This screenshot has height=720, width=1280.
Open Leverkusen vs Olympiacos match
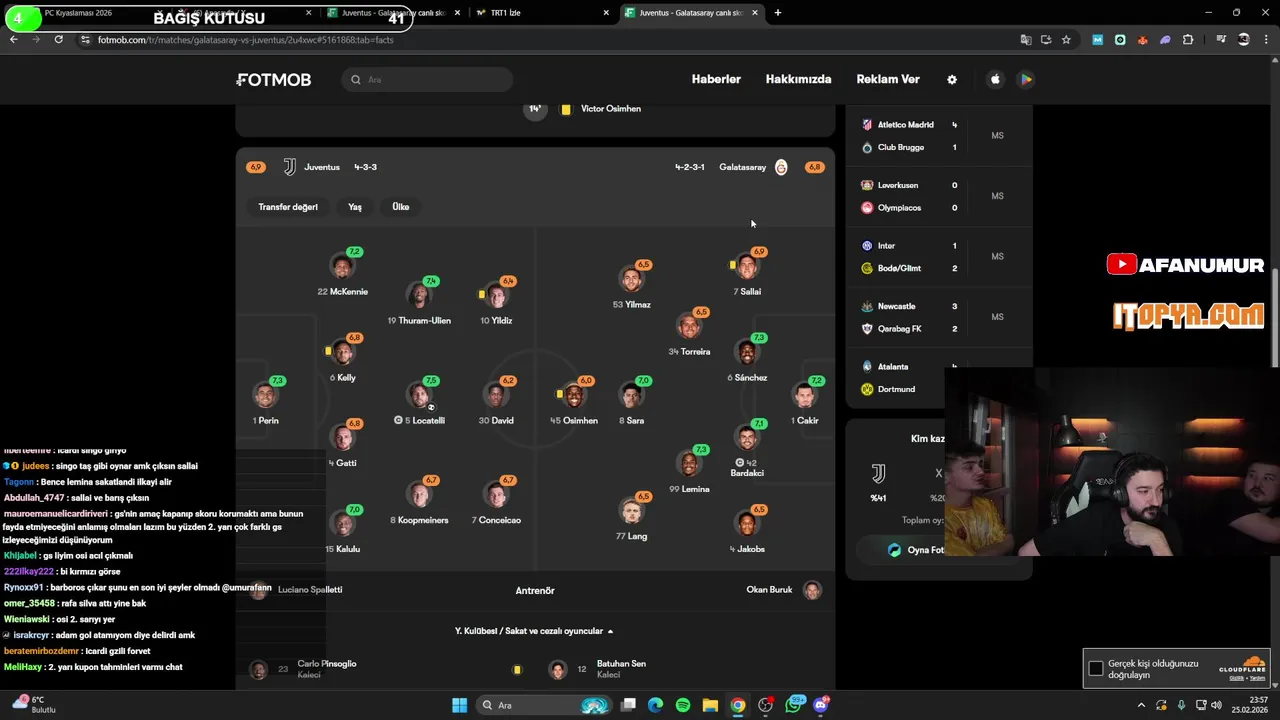pyautogui.click(x=938, y=196)
